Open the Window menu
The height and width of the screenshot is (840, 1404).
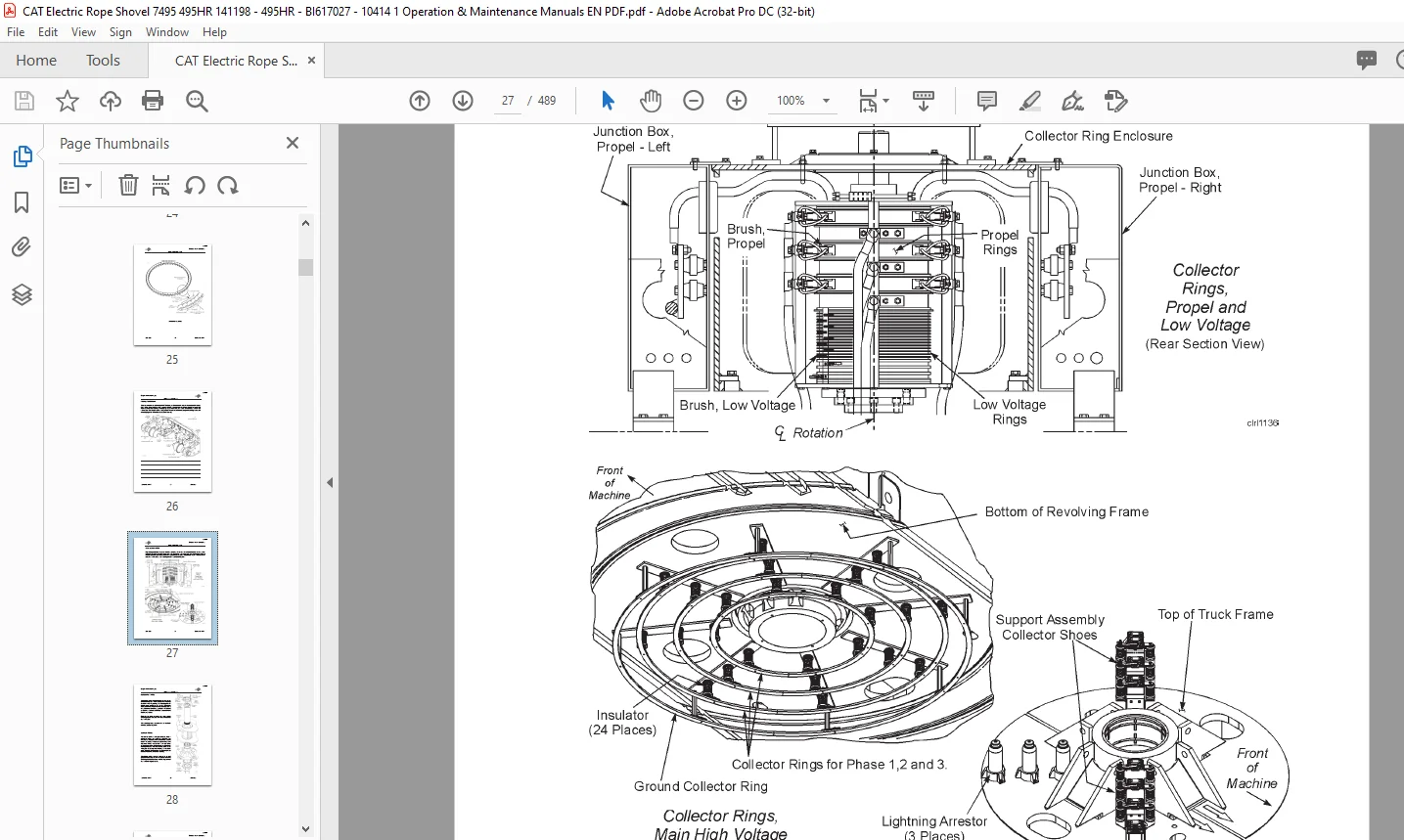pos(167,32)
